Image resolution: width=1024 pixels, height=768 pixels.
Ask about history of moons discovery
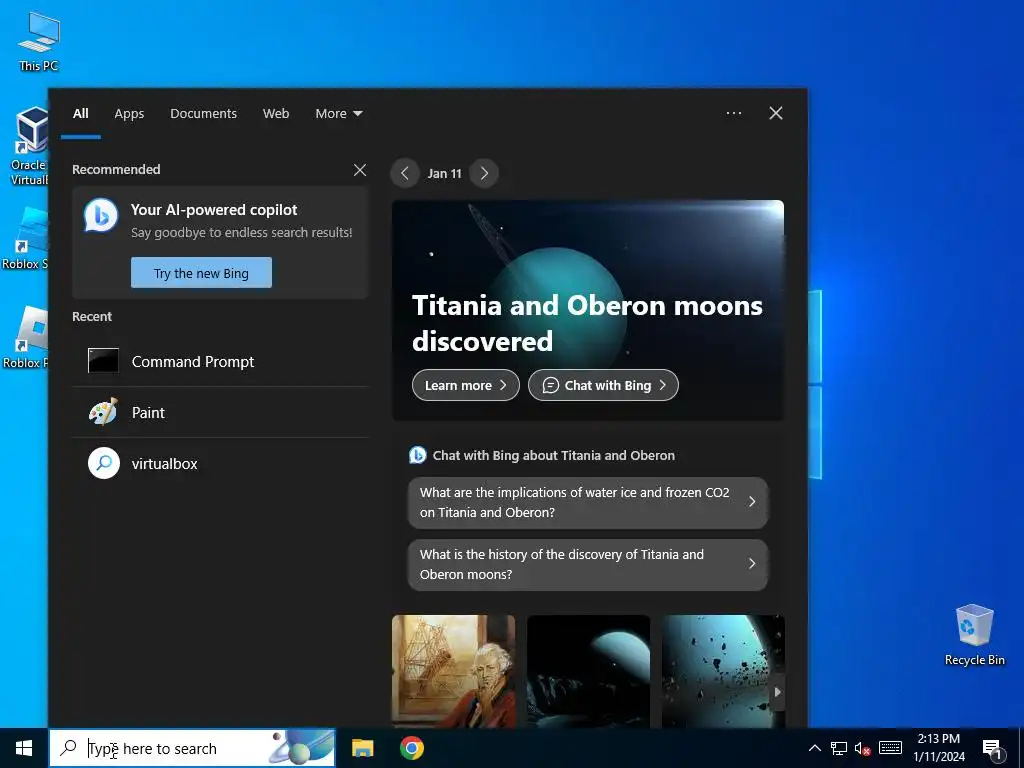[x=588, y=564]
